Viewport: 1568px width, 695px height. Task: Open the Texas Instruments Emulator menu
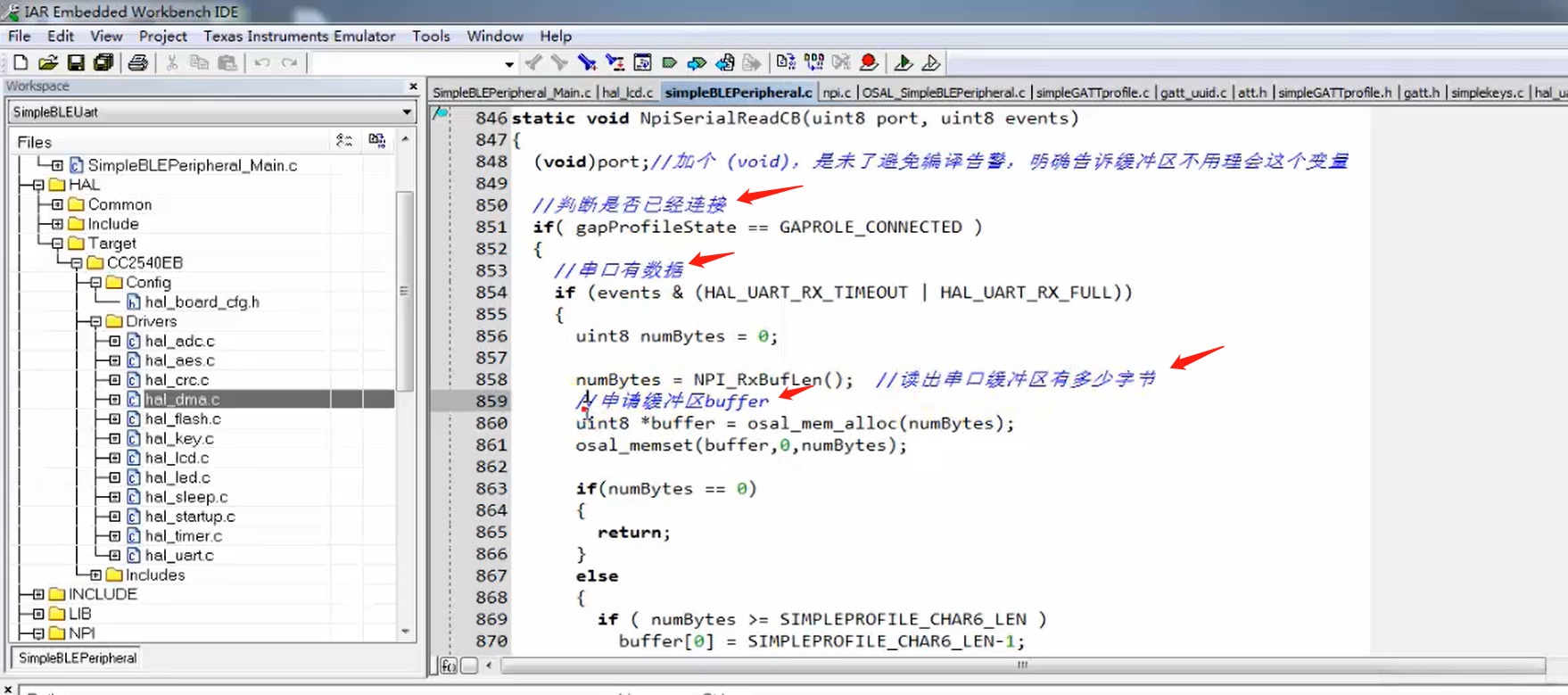coord(300,36)
